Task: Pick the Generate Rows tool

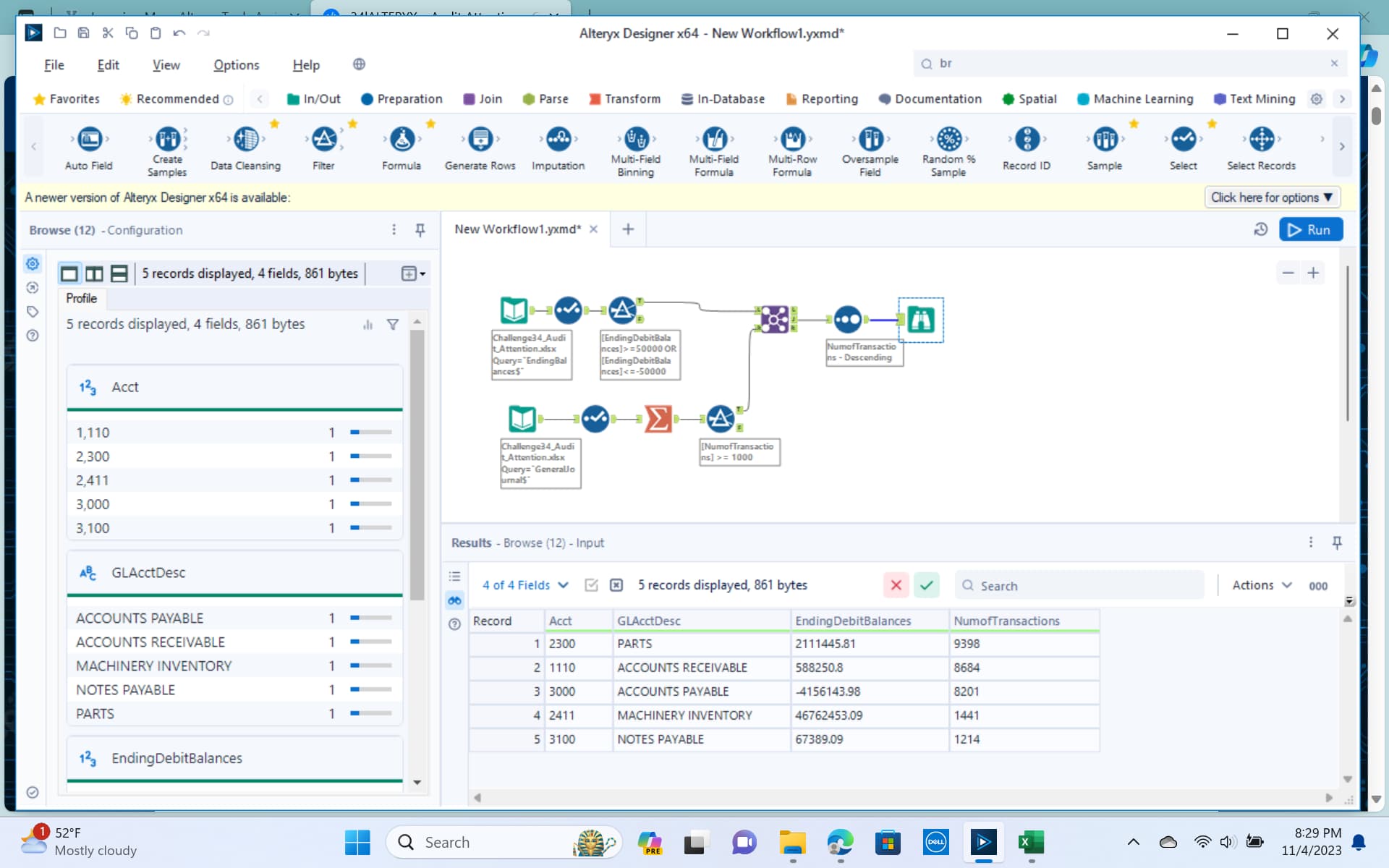Action: click(x=480, y=149)
